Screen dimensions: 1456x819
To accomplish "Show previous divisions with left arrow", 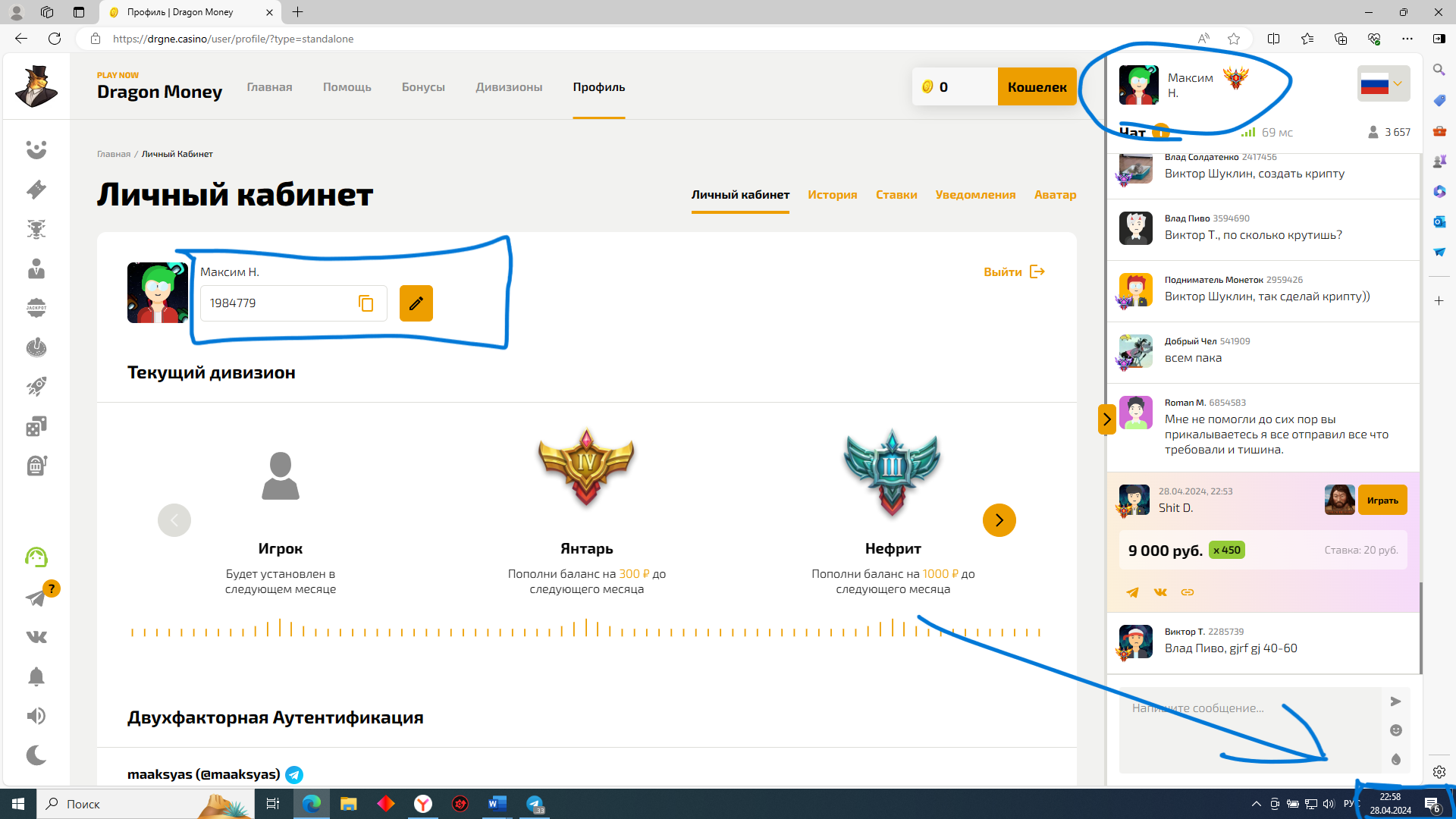I will 174,520.
